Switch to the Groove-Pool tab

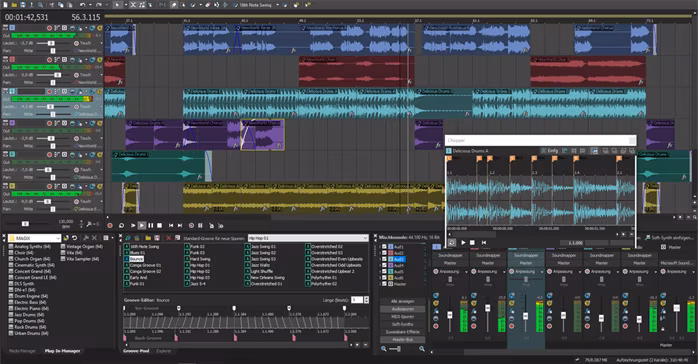pyautogui.click(x=136, y=351)
